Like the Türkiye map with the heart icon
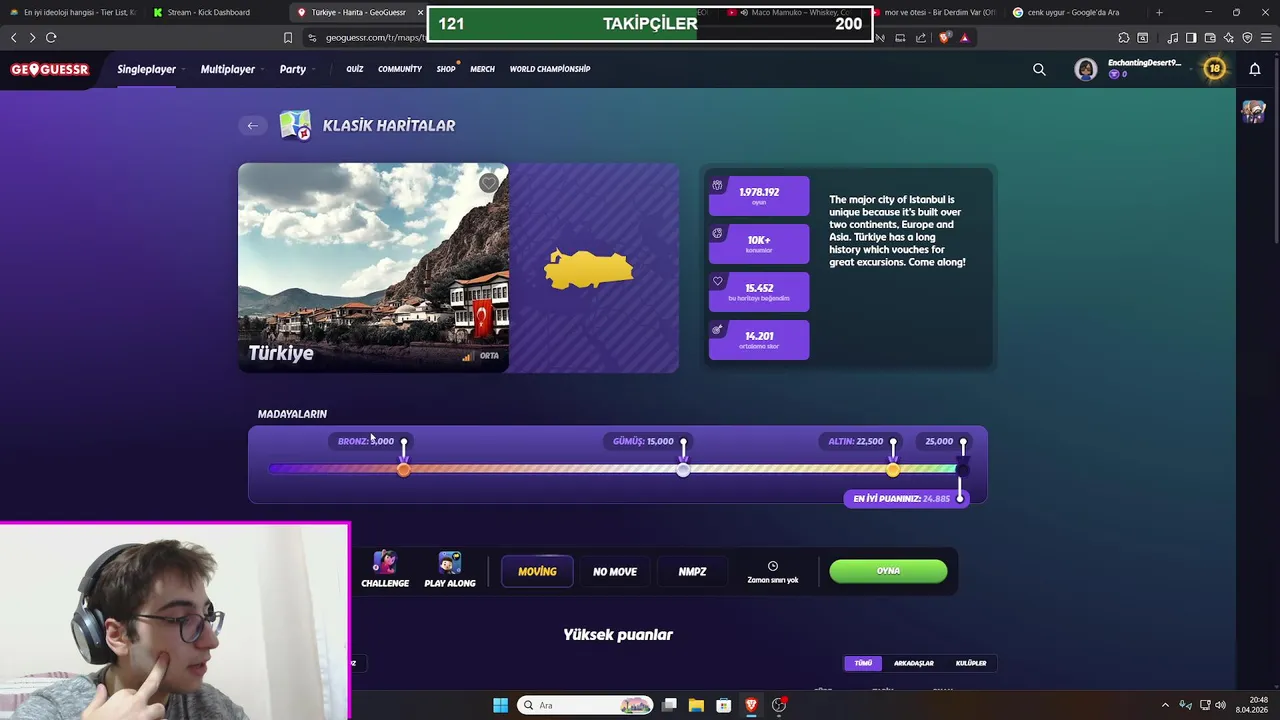Viewport: 1280px width, 720px height. 488,183
